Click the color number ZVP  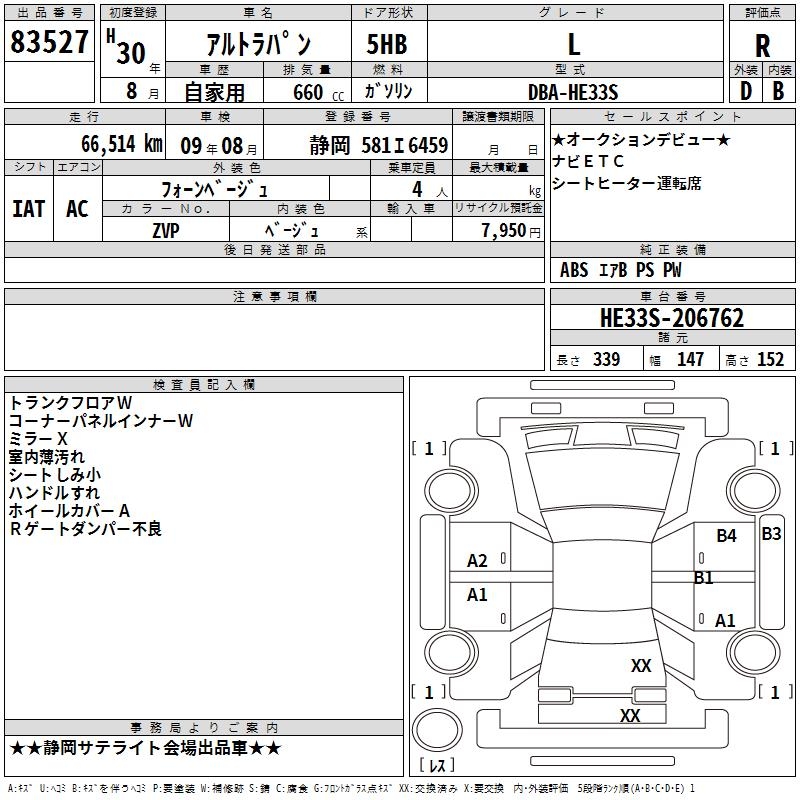[166, 229]
